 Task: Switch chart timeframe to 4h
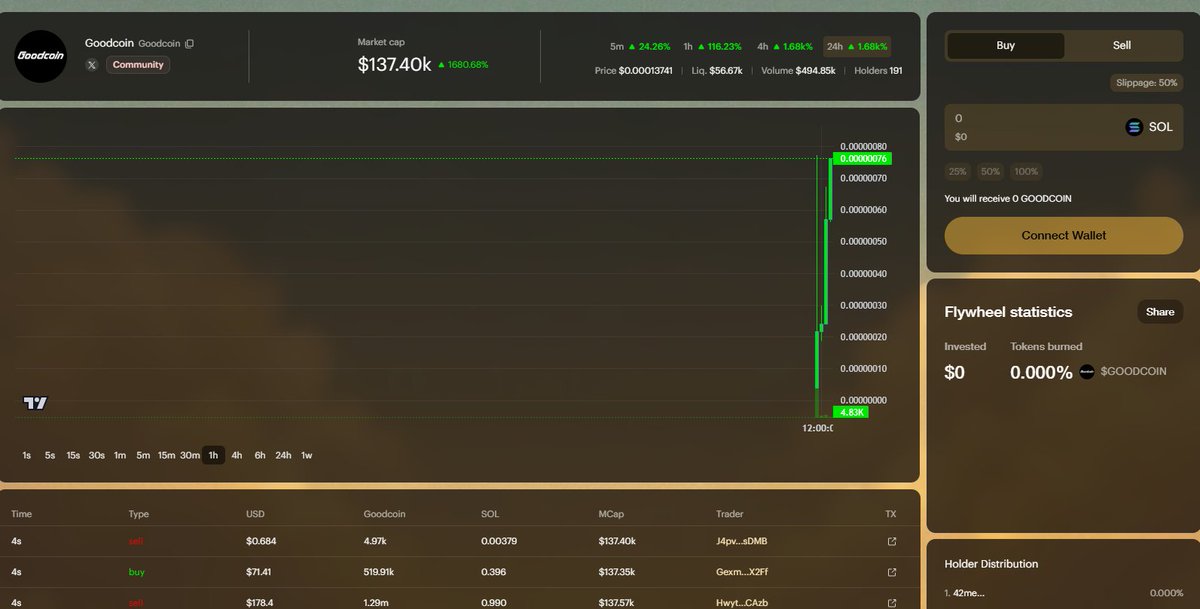point(236,455)
